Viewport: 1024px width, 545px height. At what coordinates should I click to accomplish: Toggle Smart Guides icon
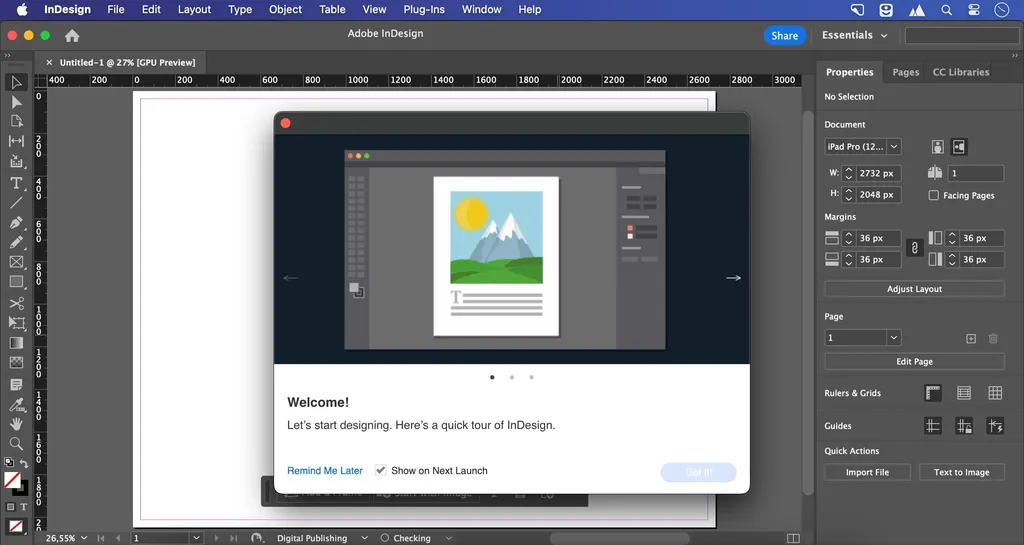[x=995, y=426]
